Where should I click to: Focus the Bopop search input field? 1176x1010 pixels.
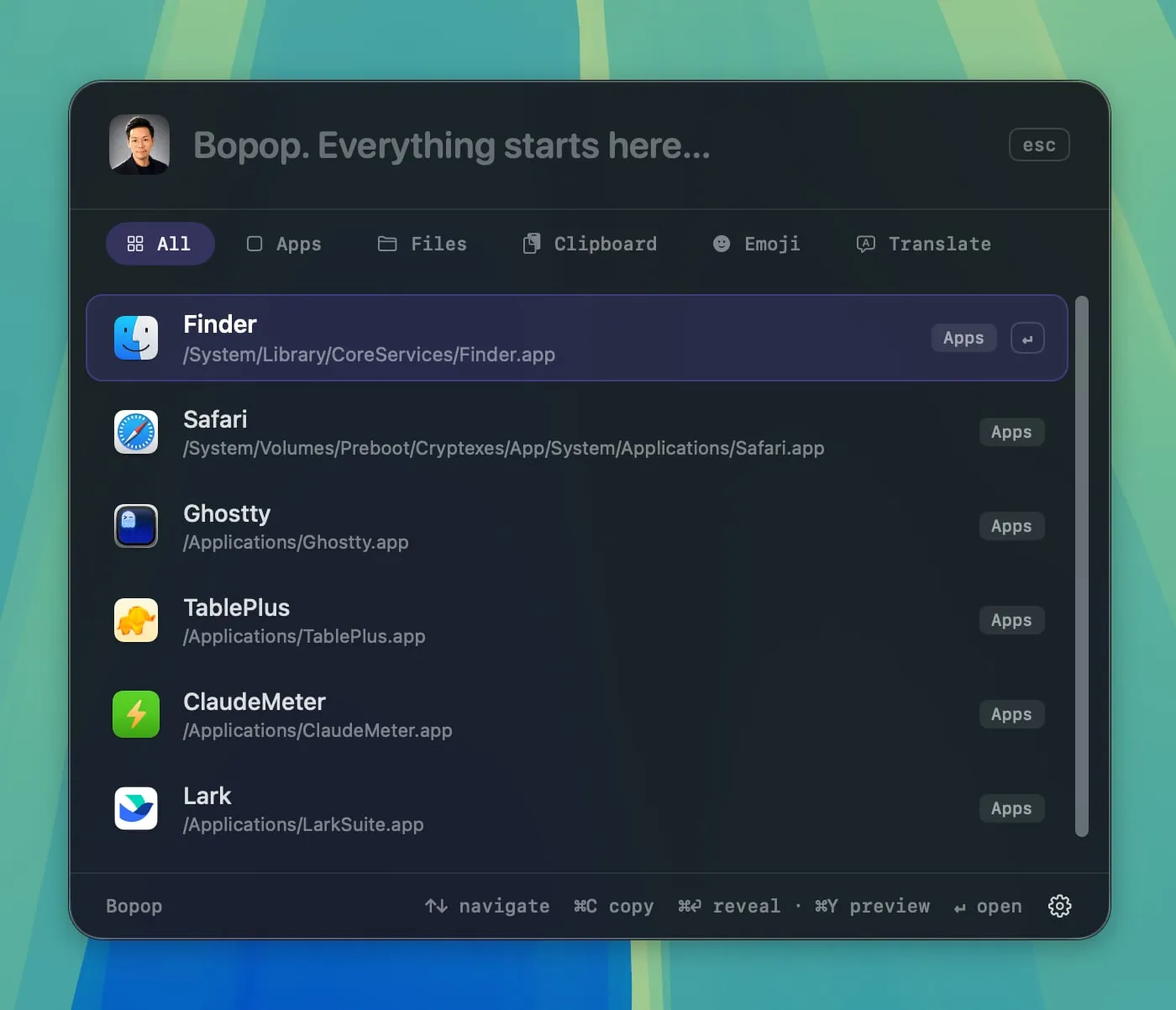coord(588,145)
